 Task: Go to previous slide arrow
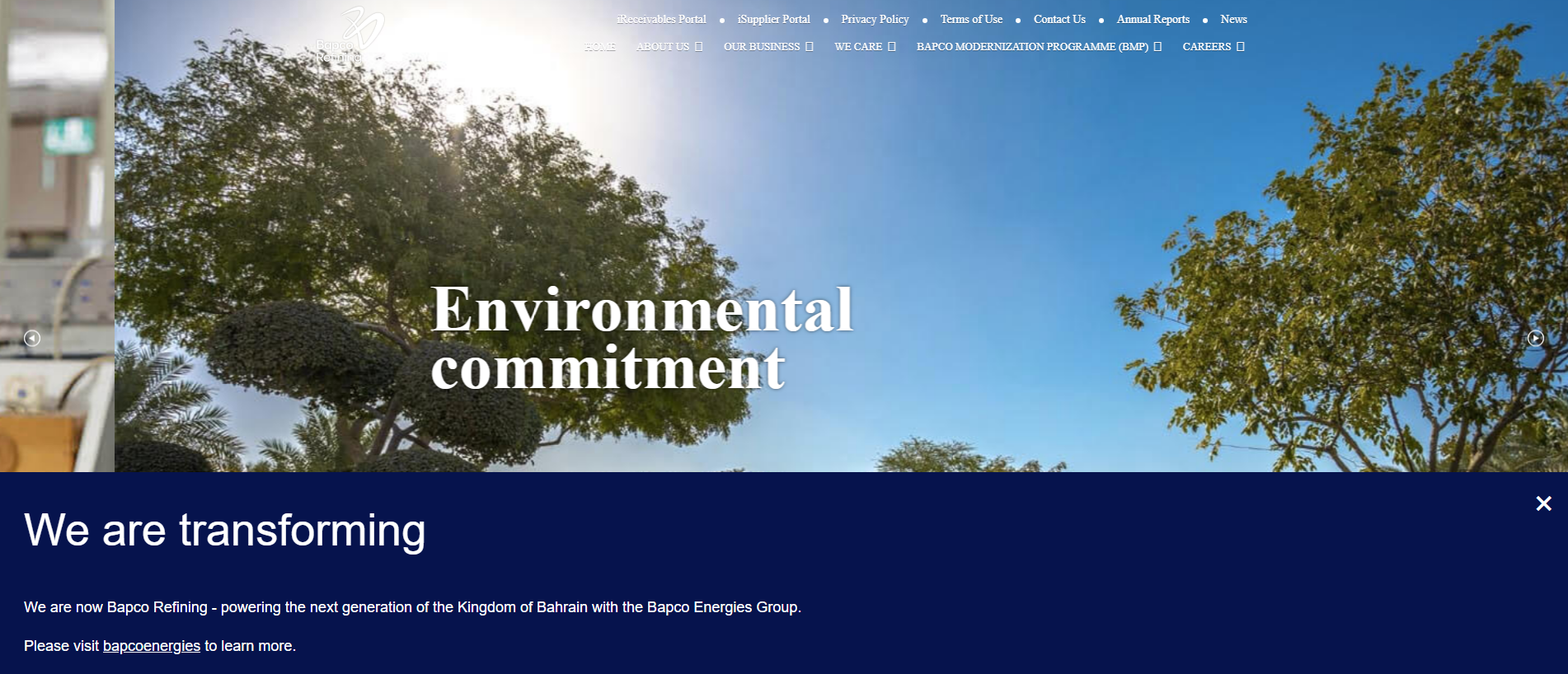[x=32, y=338]
